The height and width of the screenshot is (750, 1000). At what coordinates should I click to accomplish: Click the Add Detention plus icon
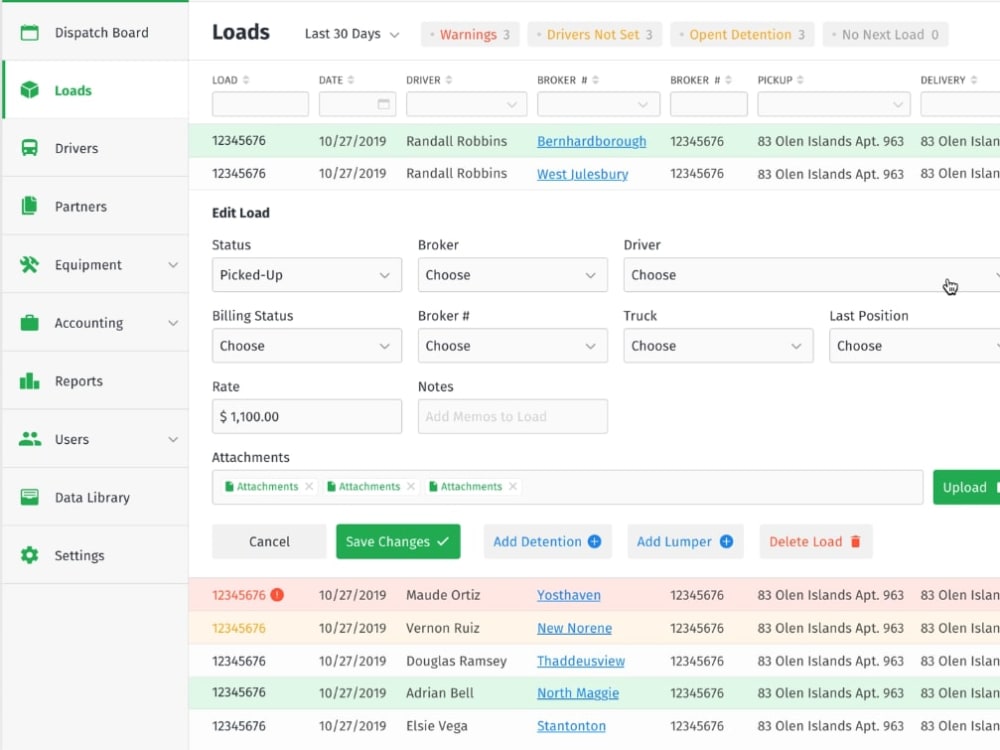coord(594,541)
